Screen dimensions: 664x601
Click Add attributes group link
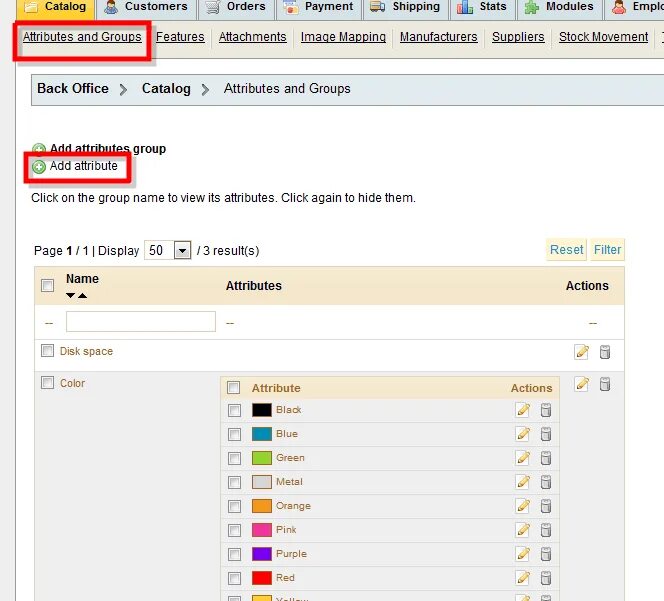click(108, 149)
